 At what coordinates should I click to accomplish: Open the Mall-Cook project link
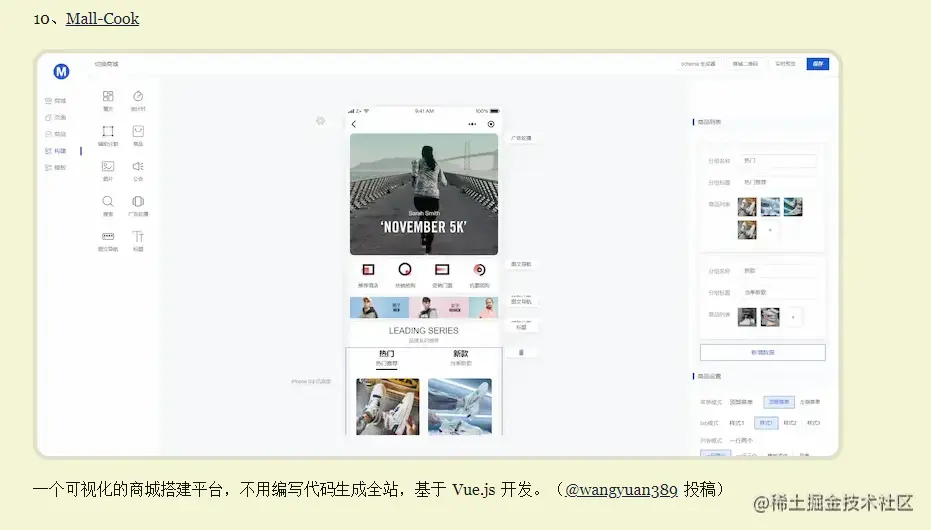coord(102,18)
